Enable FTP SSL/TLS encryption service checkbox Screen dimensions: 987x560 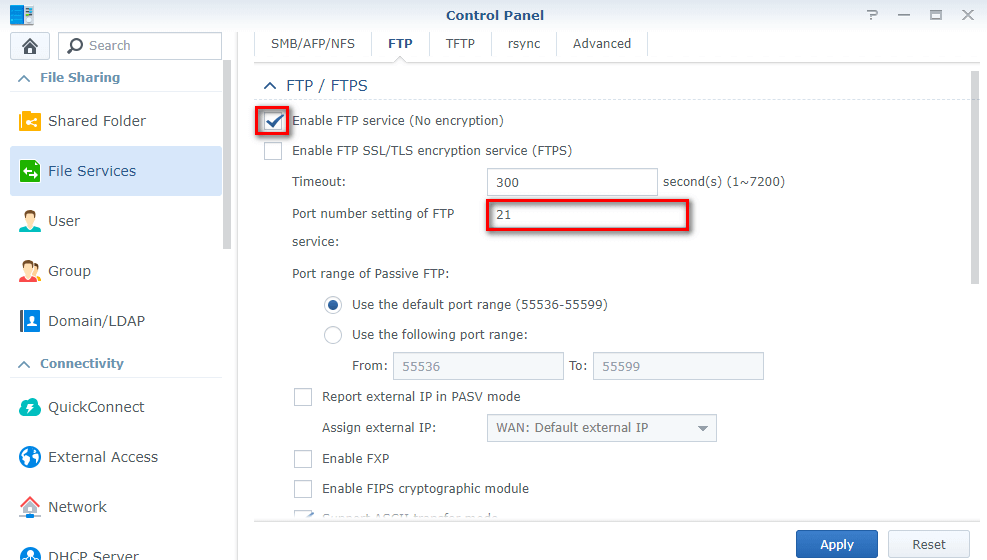point(273,151)
